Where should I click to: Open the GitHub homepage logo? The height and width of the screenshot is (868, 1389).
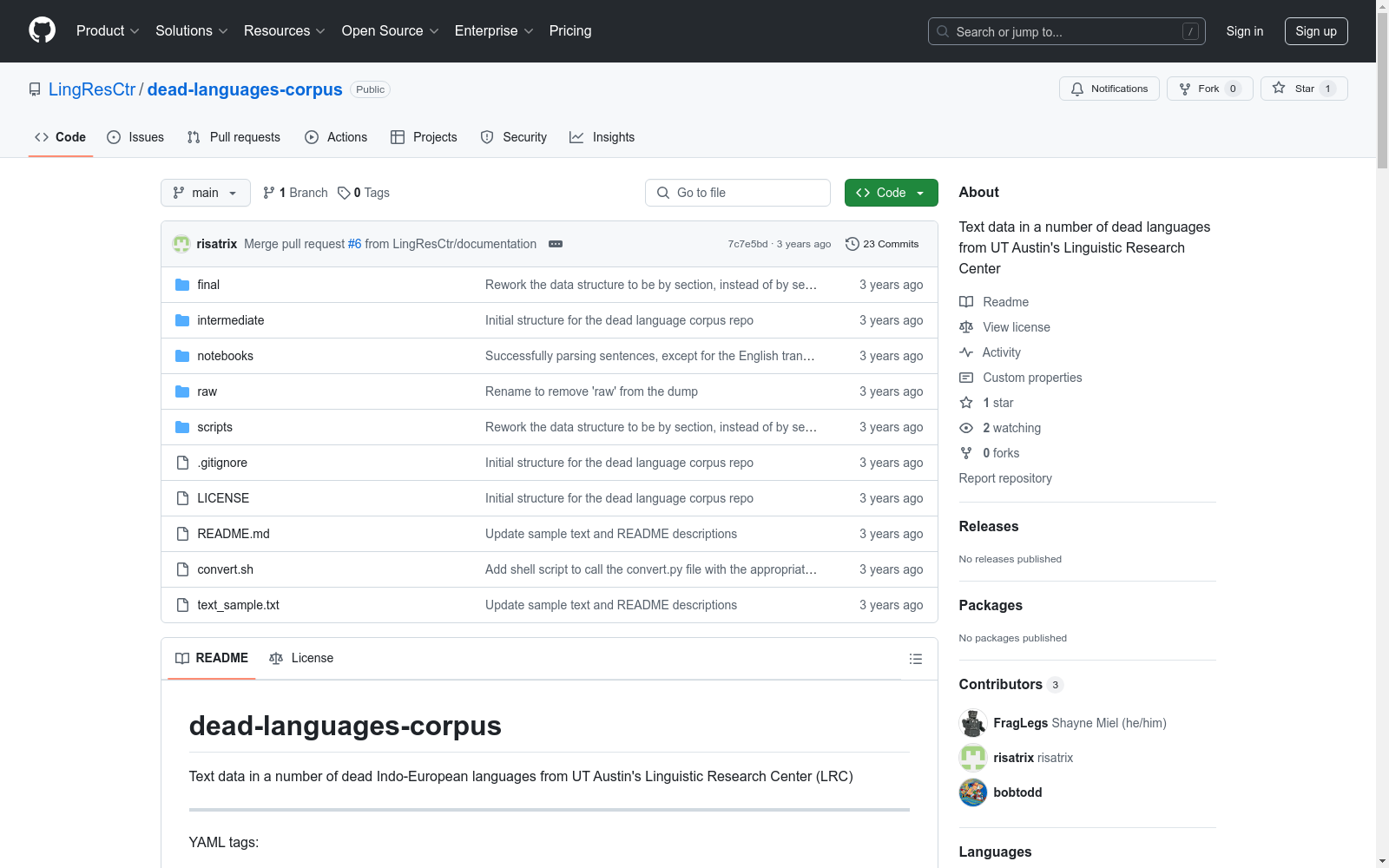tap(42, 30)
